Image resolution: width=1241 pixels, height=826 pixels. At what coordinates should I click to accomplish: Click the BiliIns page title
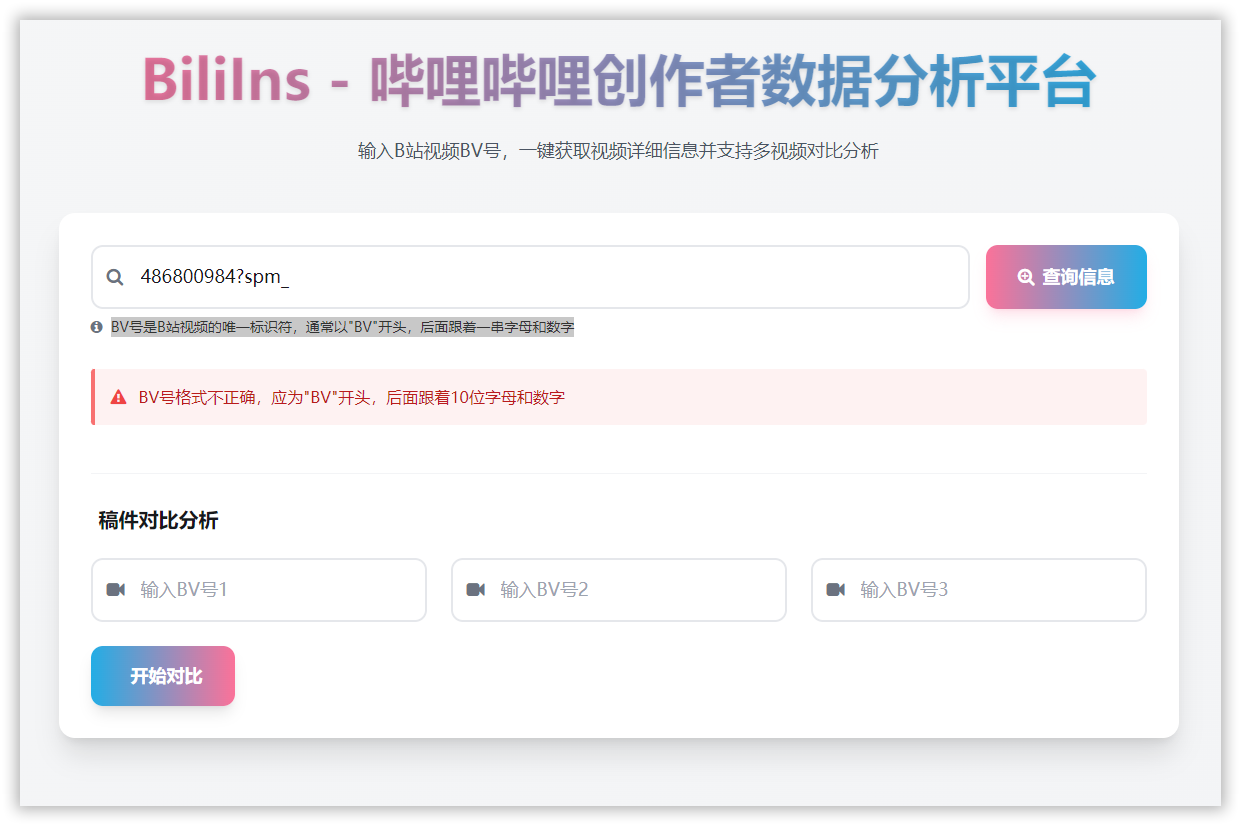(619, 80)
